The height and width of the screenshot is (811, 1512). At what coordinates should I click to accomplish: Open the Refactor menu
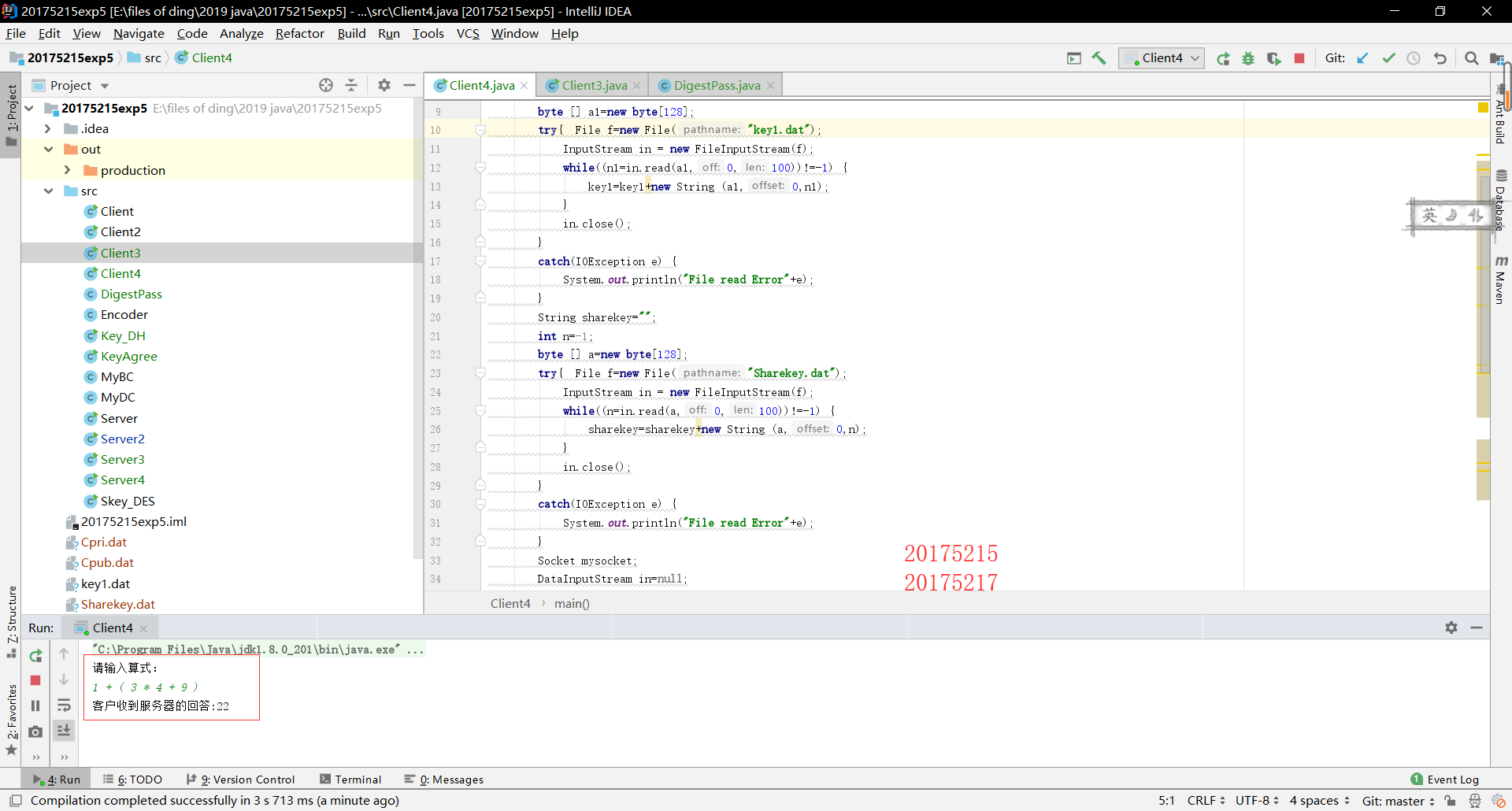pyautogui.click(x=299, y=33)
